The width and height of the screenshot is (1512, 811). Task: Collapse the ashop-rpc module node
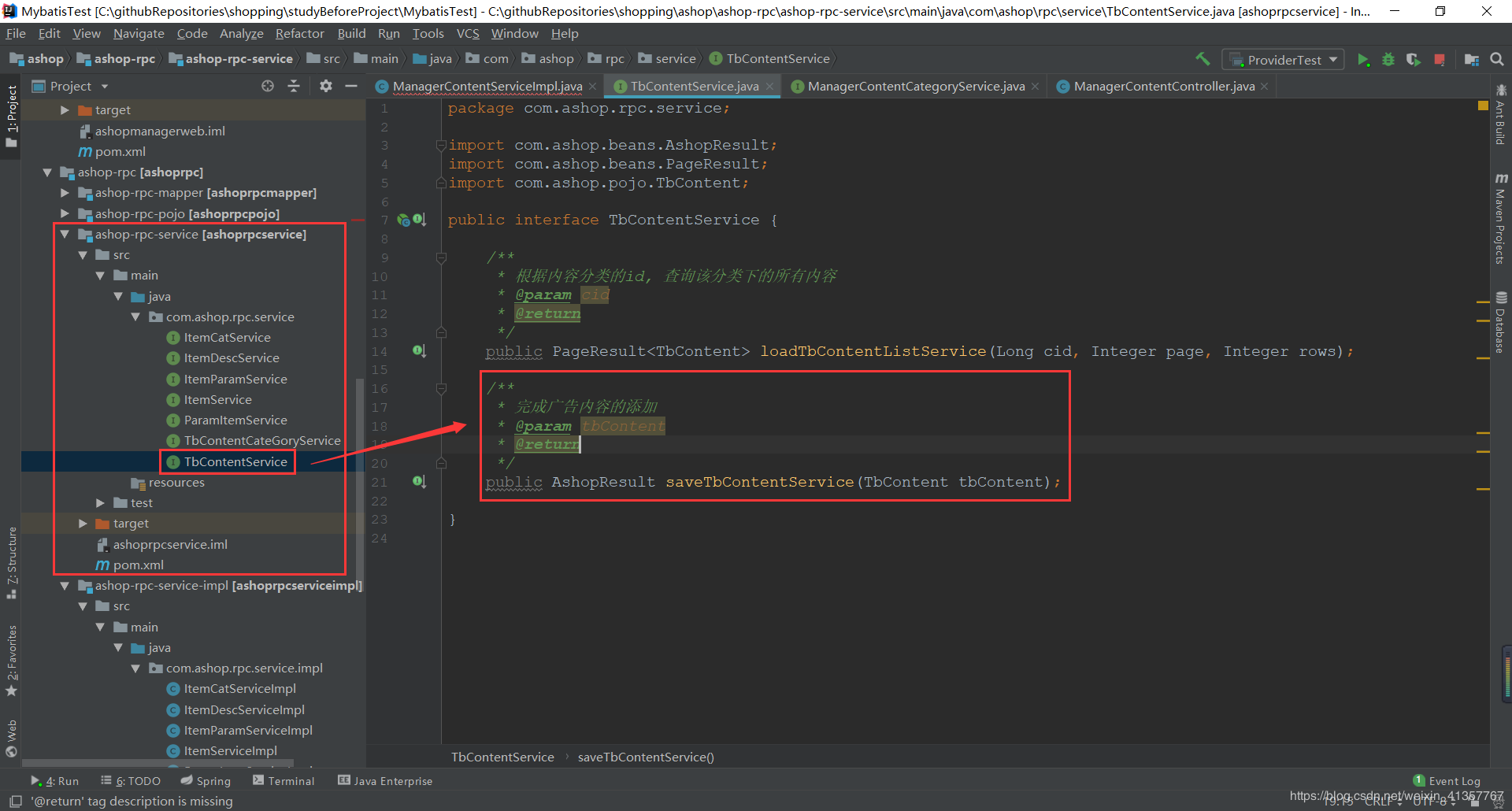pos(47,172)
